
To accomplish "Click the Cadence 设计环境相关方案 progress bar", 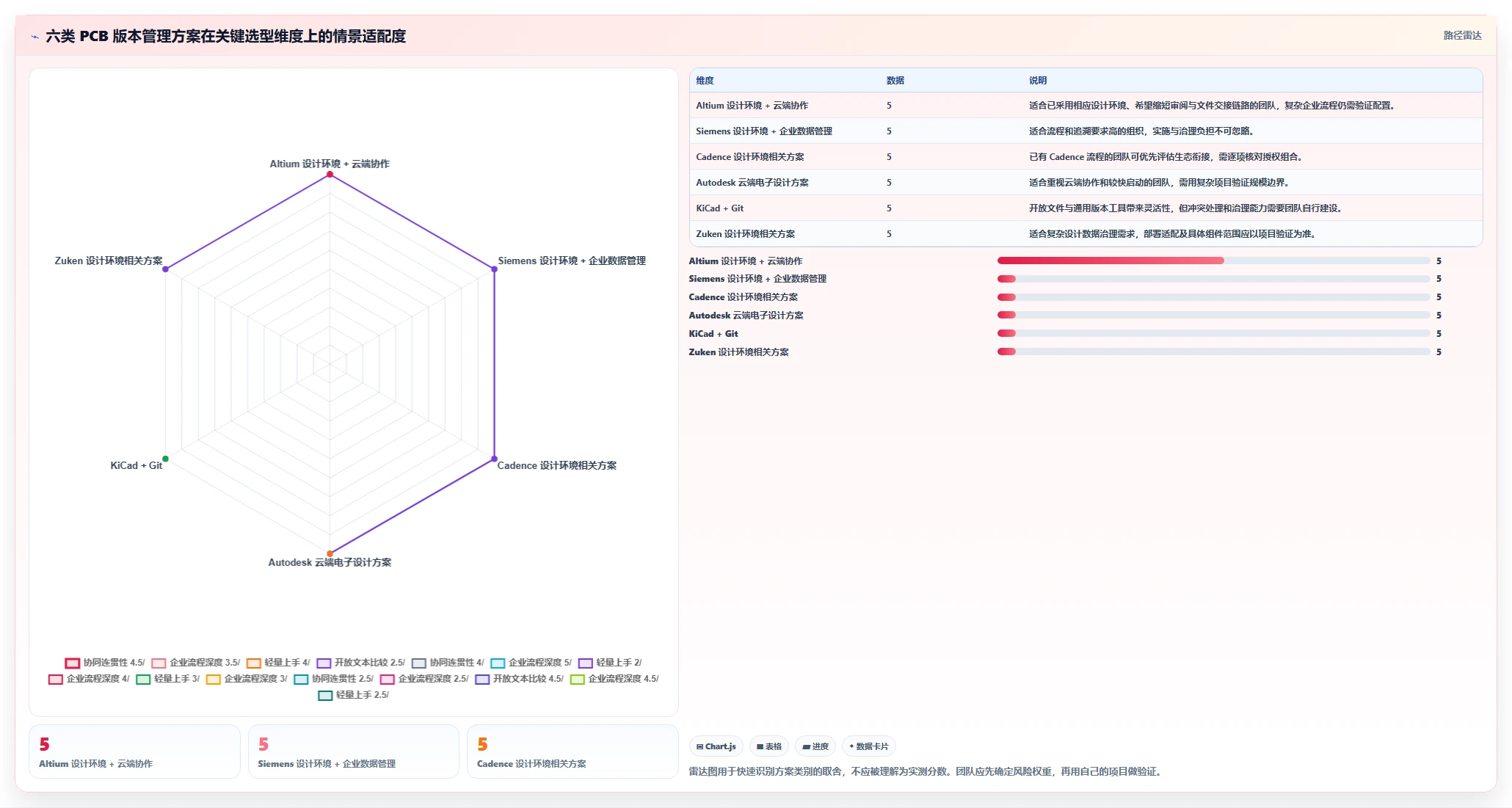I will coord(1213,297).
